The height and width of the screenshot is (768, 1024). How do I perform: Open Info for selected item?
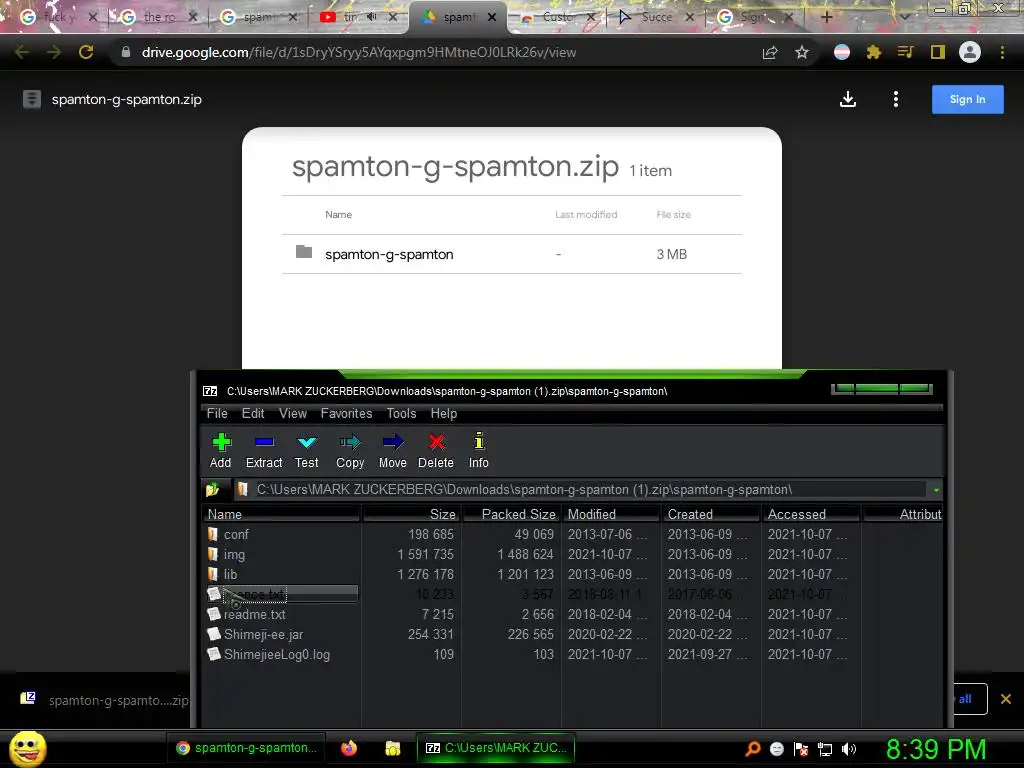click(479, 451)
